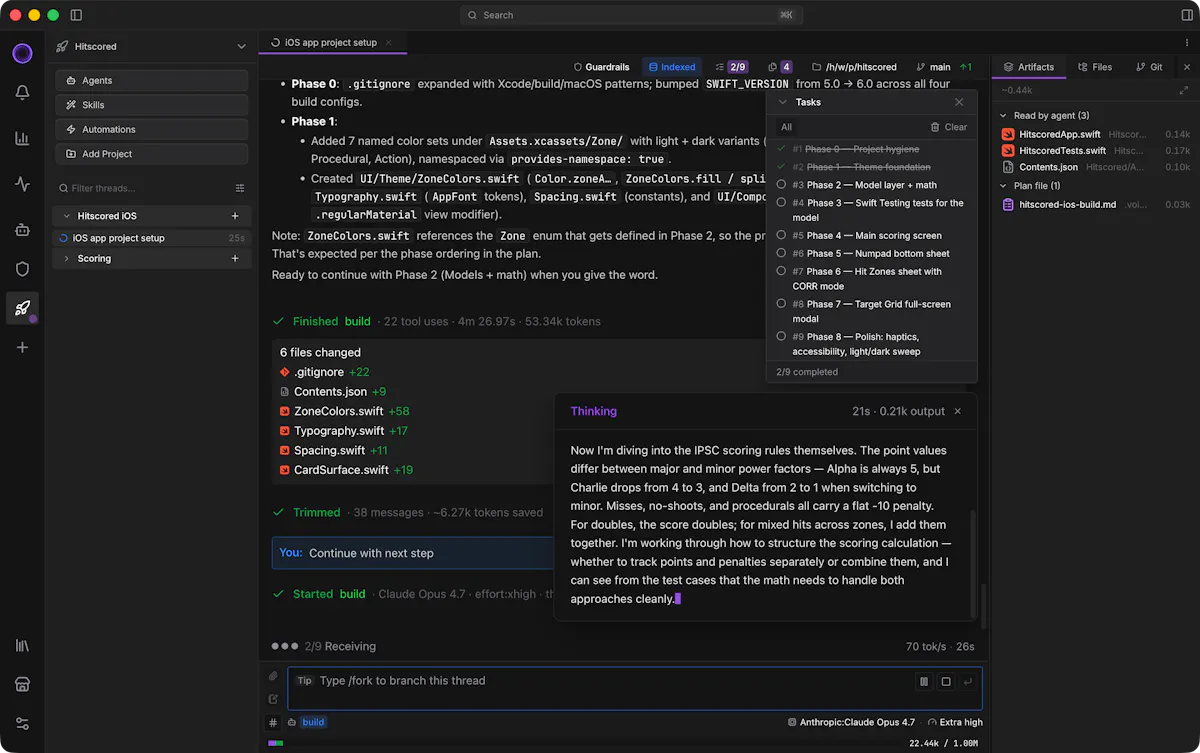The image size is (1200, 753).
Task: Mark Phase 8 Polish task circle
Action: pos(781,336)
